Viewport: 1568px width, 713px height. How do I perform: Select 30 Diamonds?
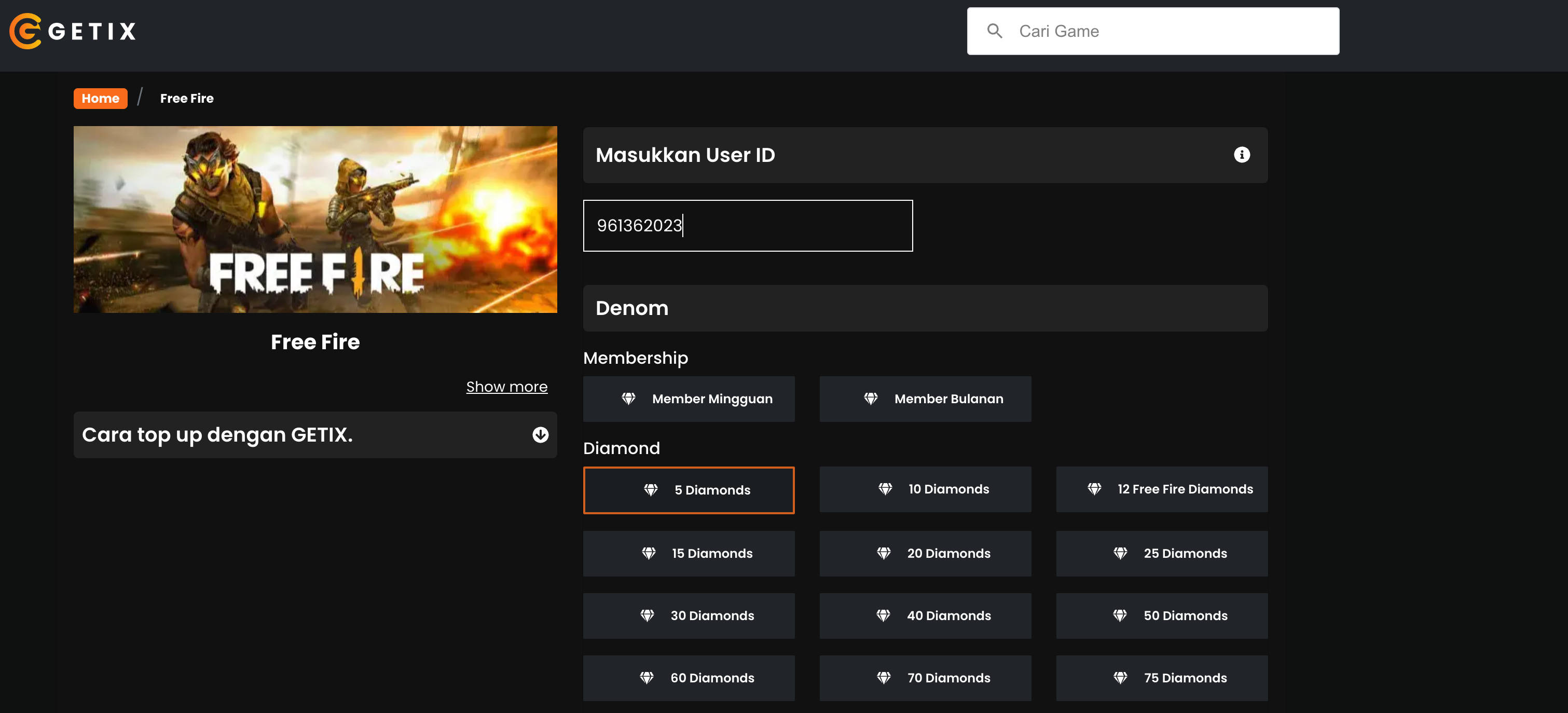click(689, 615)
